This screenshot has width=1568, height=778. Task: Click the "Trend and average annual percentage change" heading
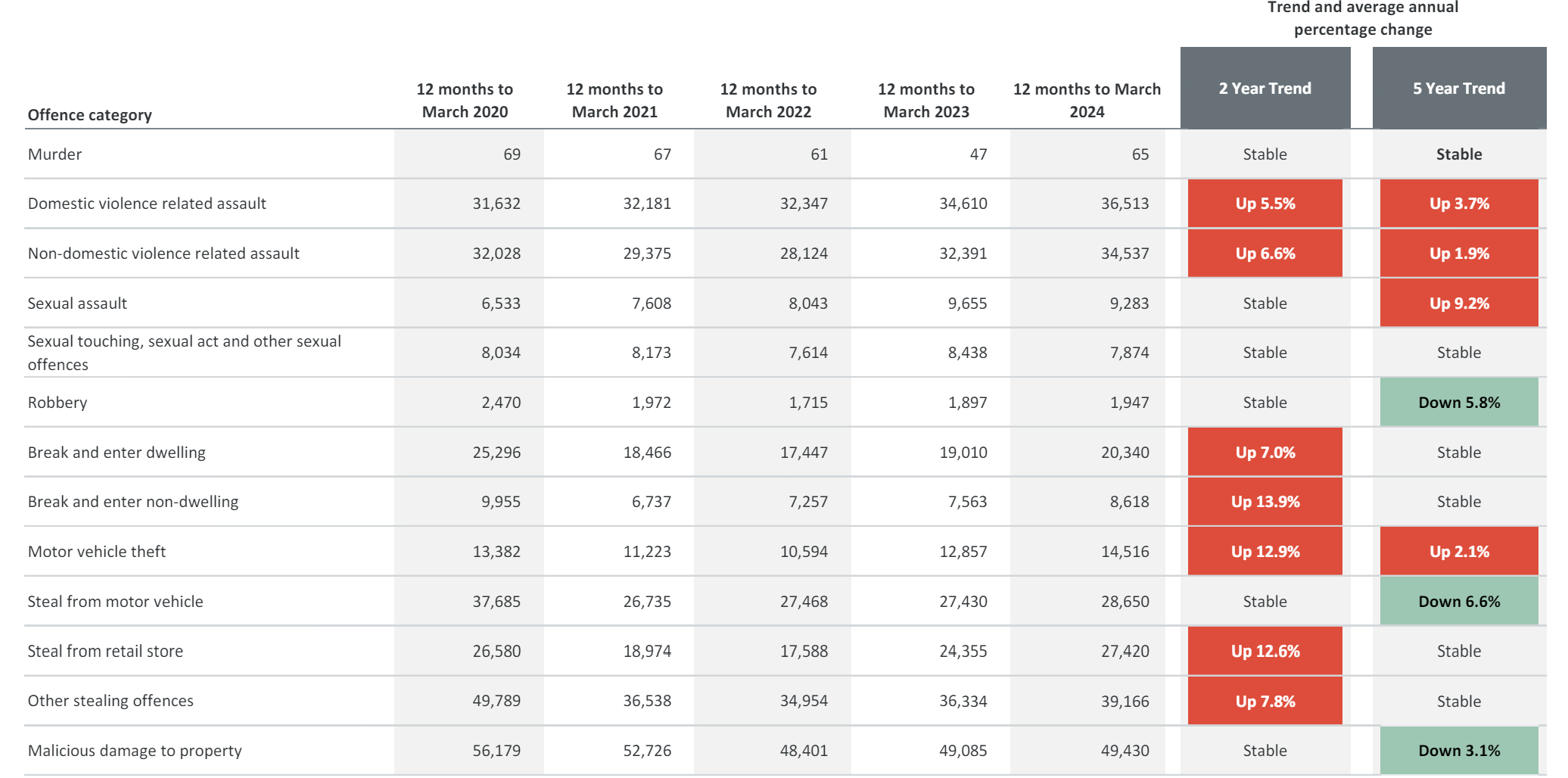1362,18
